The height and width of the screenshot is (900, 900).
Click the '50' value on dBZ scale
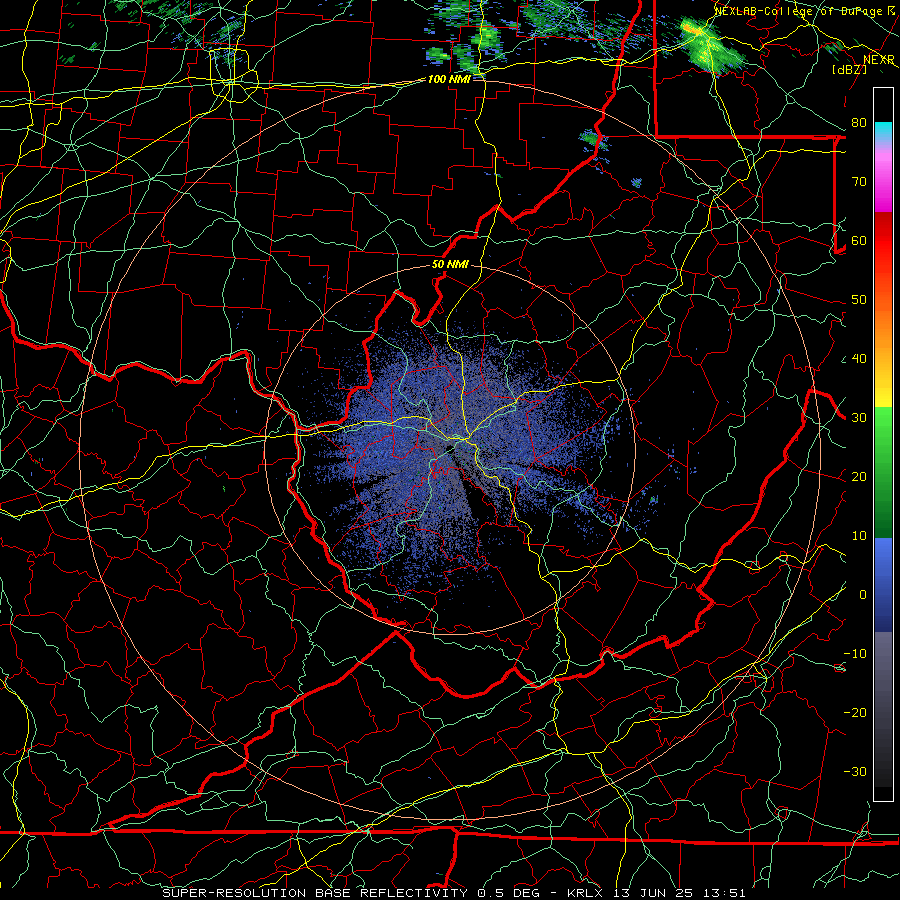[x=859, y=300]
